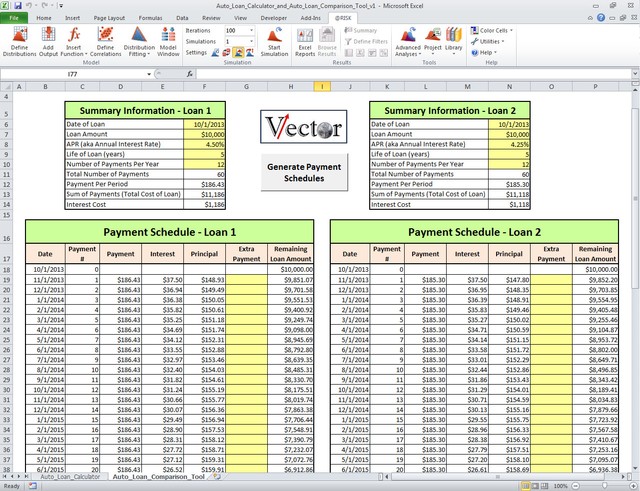This screenshot has height=491, width=640.
Task: Switch to the Formulas tab
Action: click(150, 18)
